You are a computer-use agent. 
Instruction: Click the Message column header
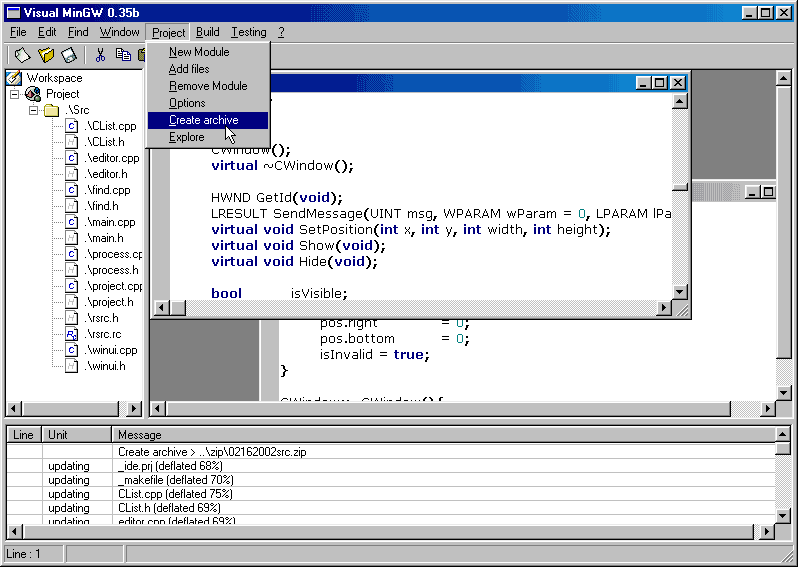(140, 435)
